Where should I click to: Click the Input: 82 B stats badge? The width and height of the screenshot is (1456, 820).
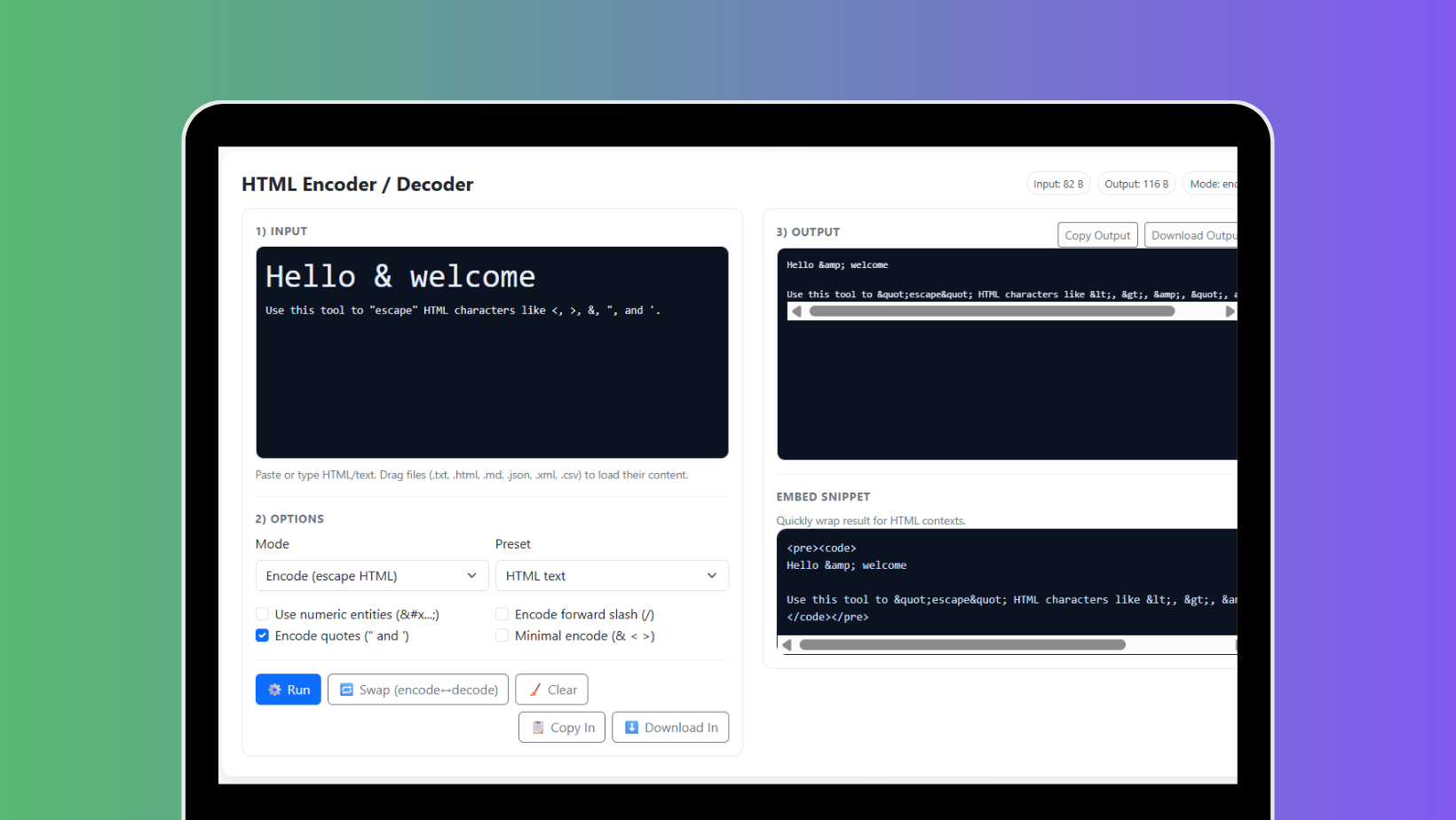pos(1058,183)
